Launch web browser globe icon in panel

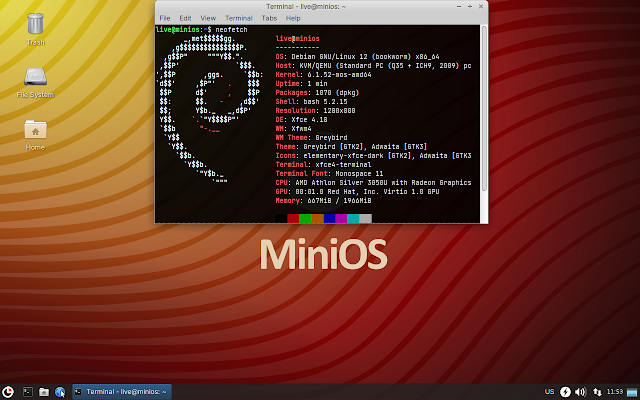(60, 392)
